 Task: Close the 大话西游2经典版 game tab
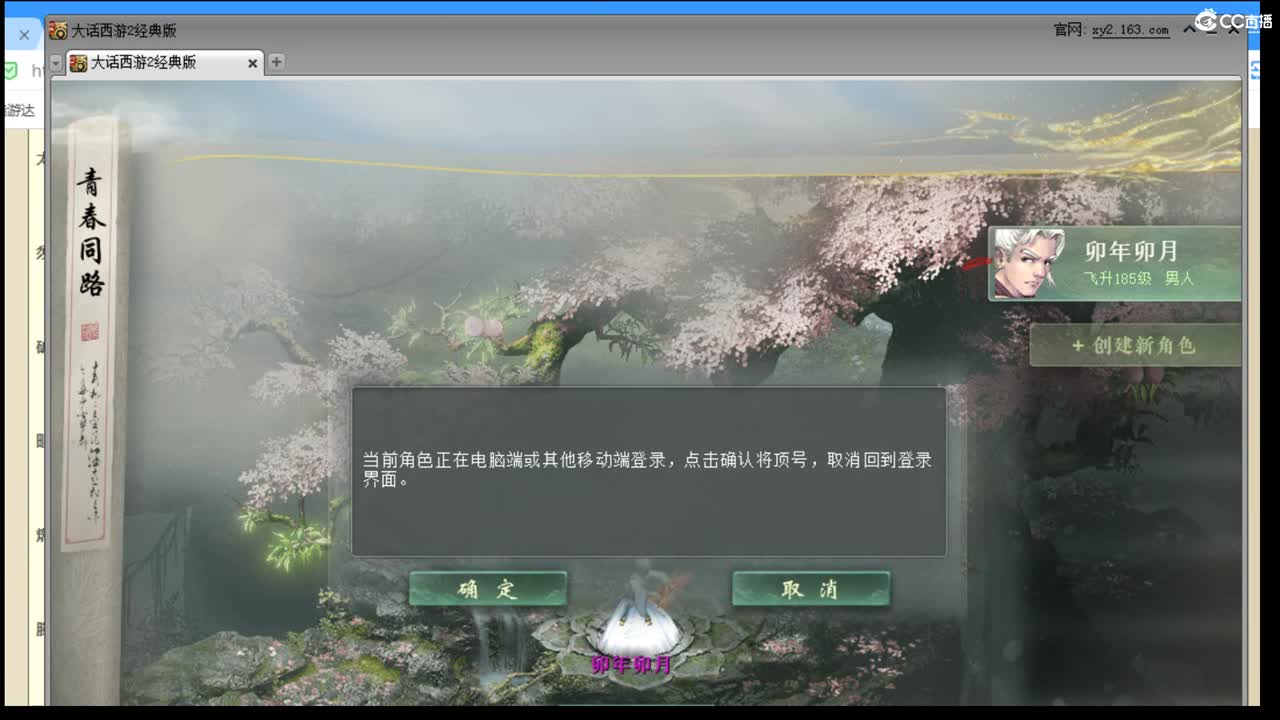click(x=252, y=63)
